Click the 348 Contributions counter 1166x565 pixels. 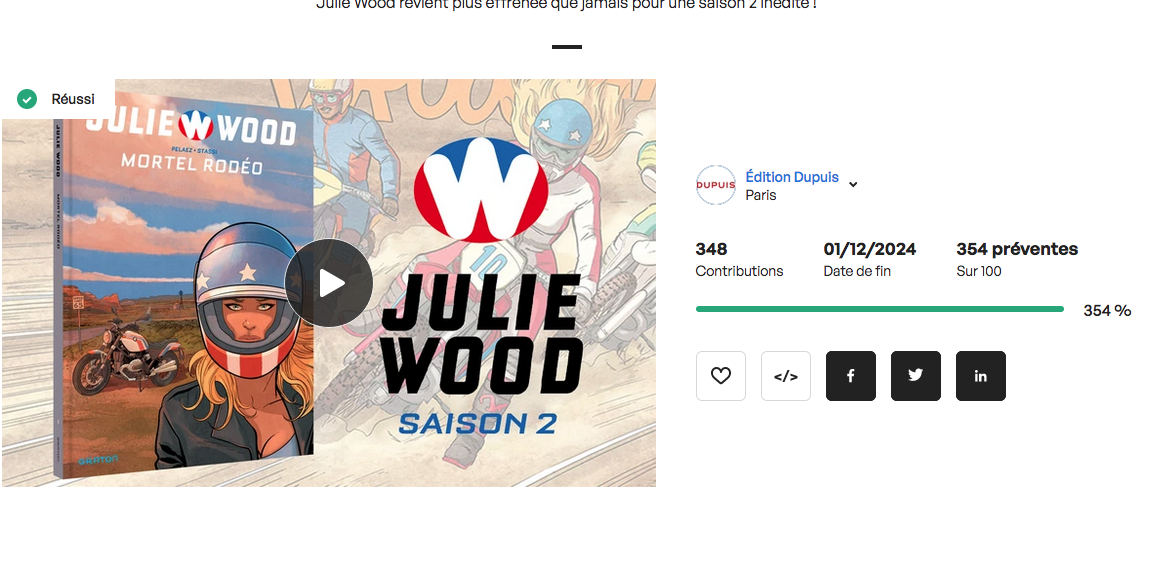pyautogui.click(x=739, y=259)
